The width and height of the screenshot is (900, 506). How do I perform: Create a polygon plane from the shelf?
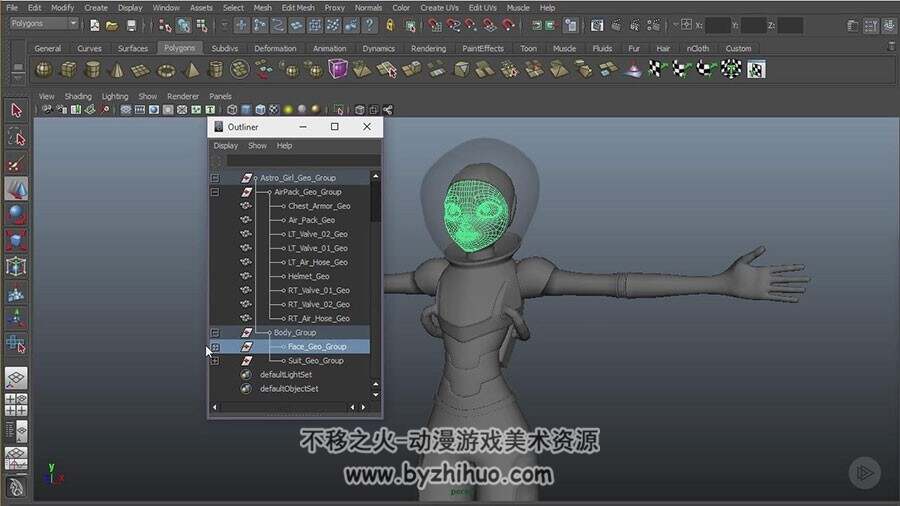tap(141, 70)
